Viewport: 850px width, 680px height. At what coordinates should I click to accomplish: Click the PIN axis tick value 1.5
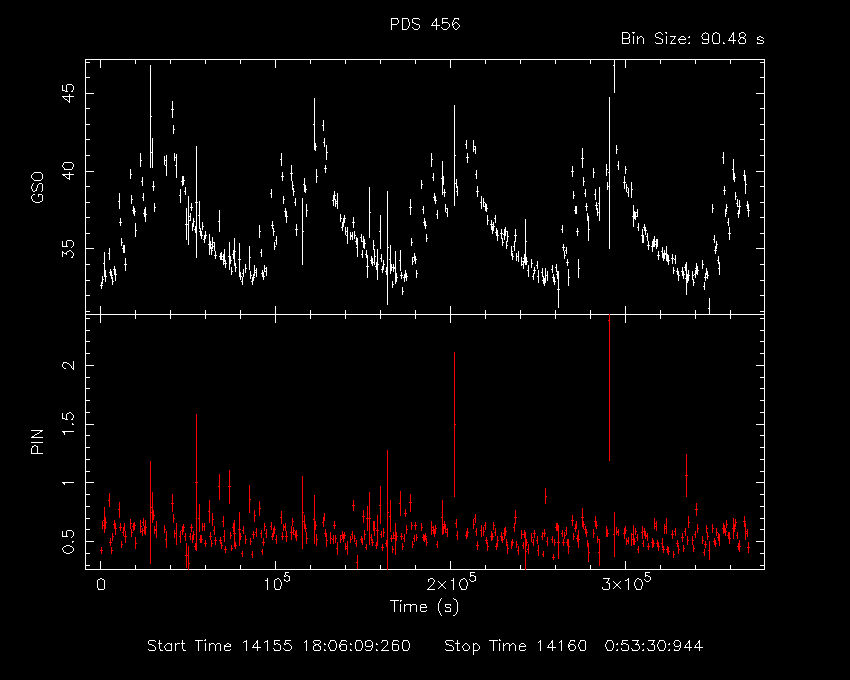pyautogui.click(x=69, y=424)
